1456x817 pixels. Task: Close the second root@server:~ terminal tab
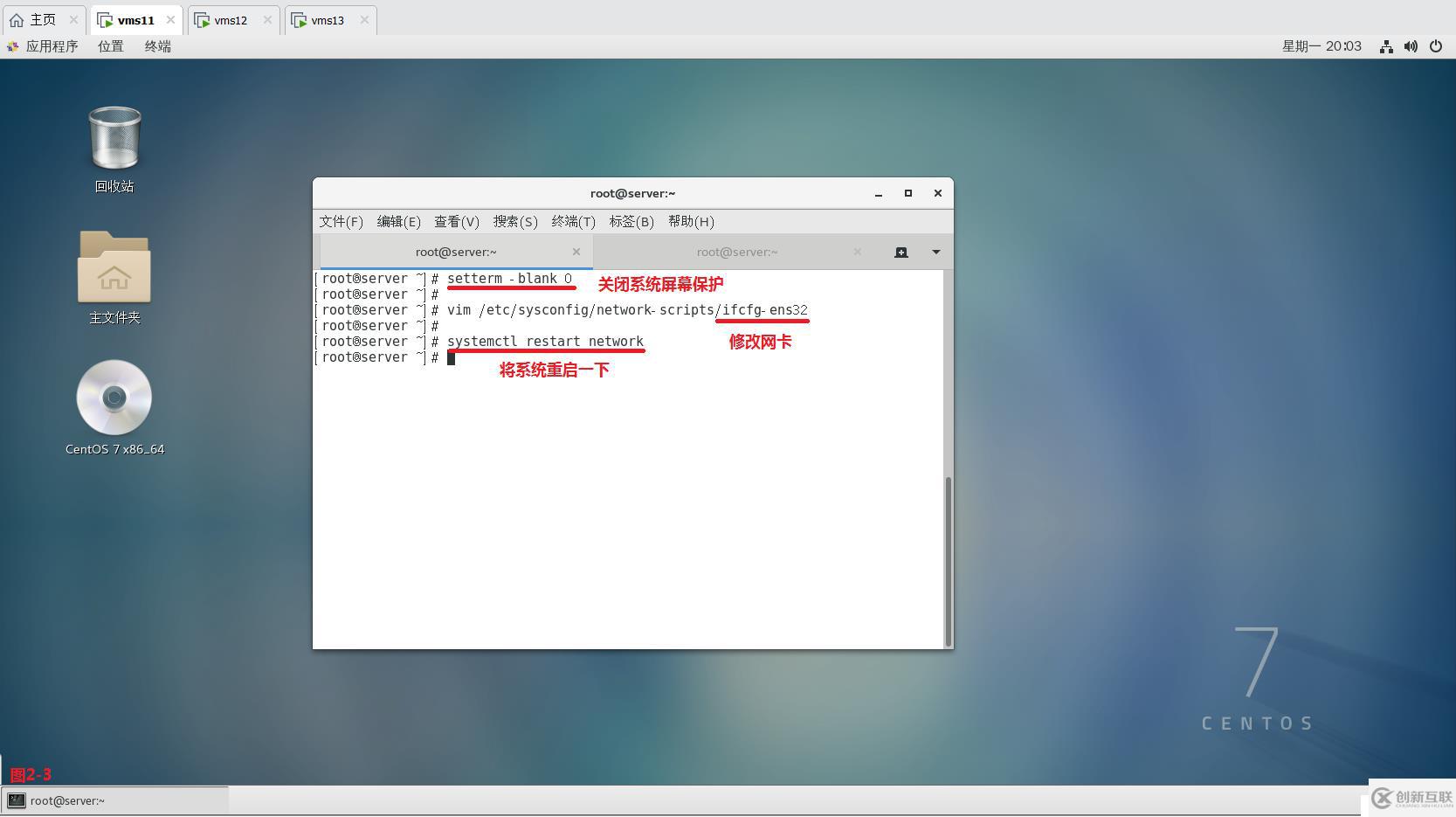858,252
